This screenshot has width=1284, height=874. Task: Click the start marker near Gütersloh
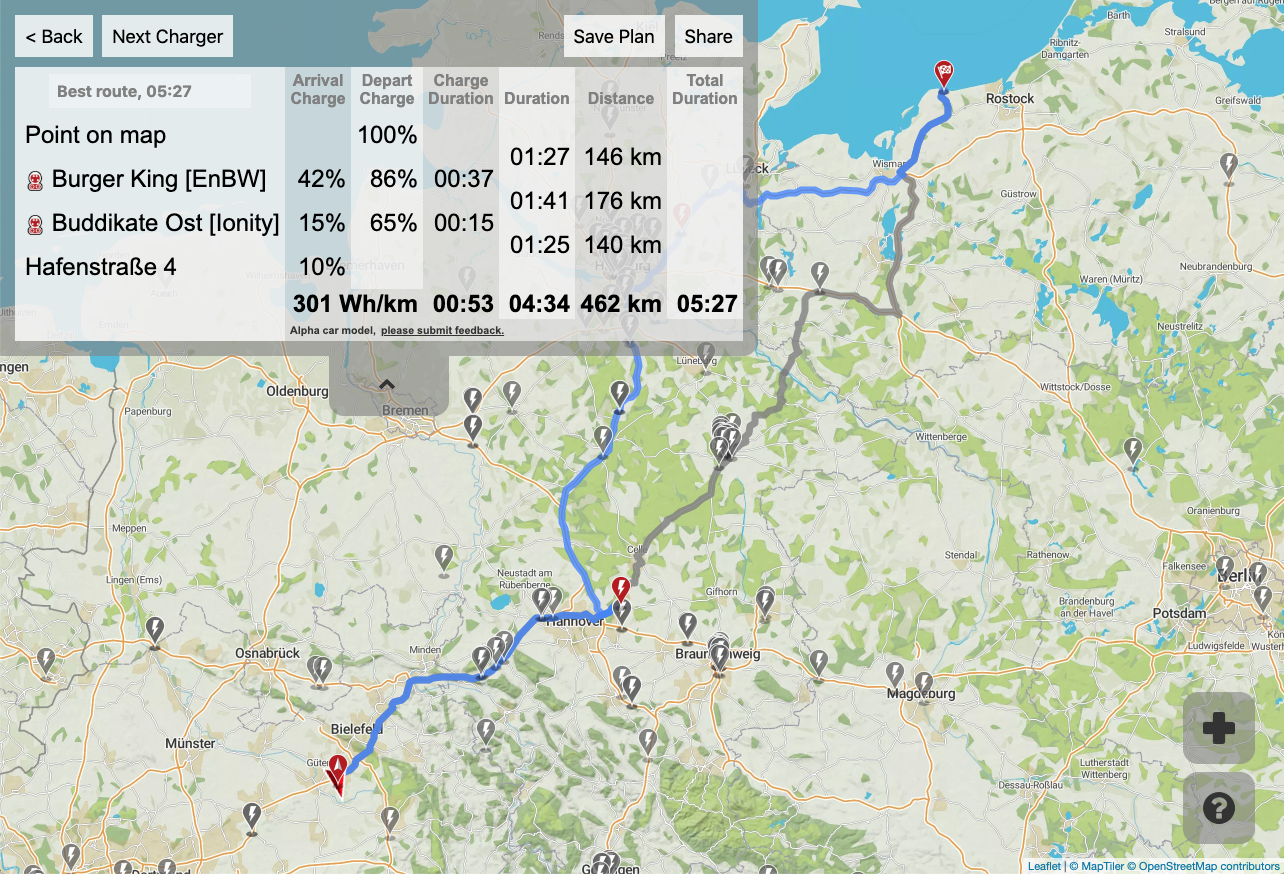pyautogui.click(x=338, y=772)
